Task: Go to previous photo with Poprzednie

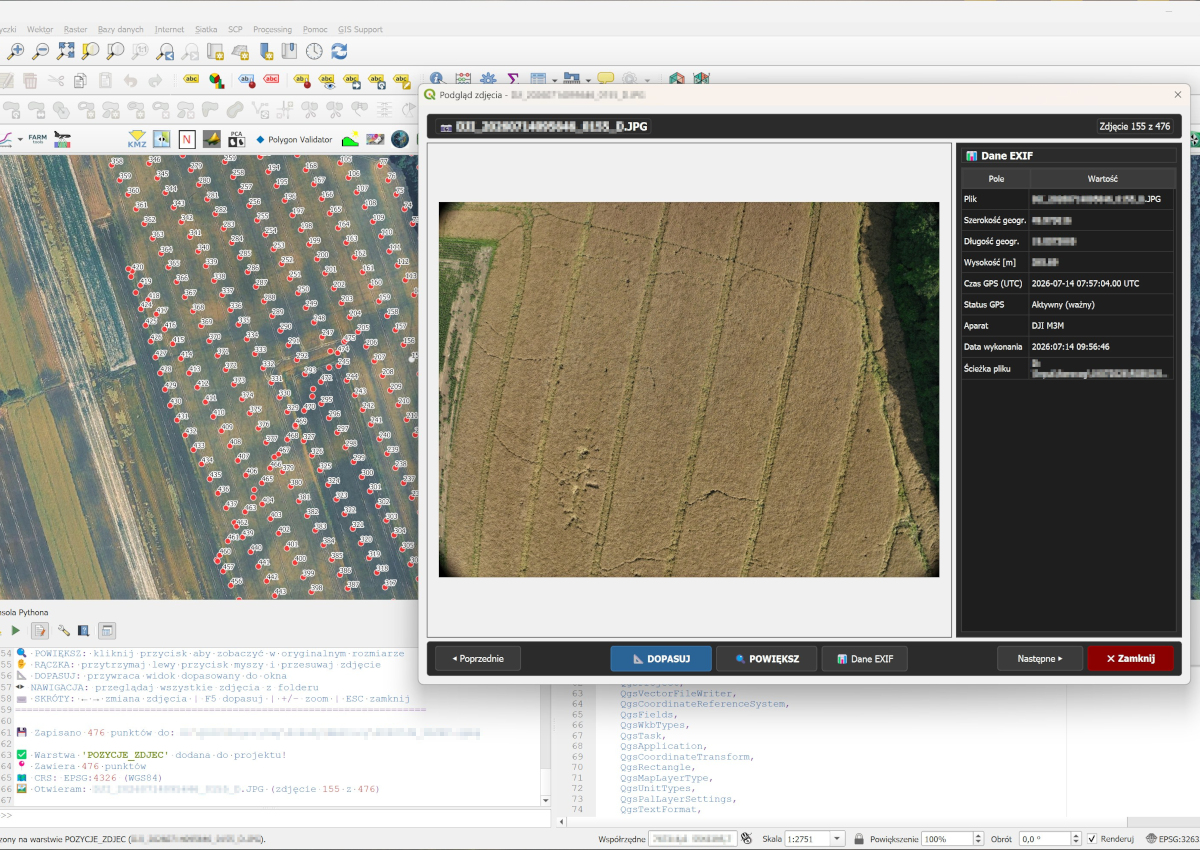Action: tap(478, 658)
